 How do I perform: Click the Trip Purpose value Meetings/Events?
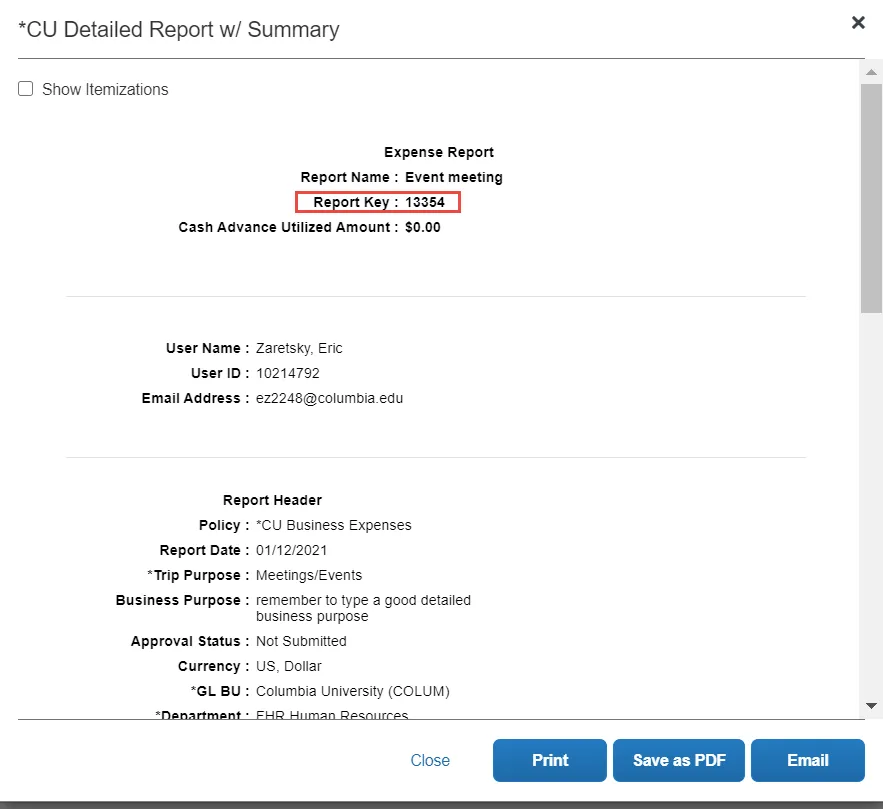pyautogui.click(x=309, y=575)
